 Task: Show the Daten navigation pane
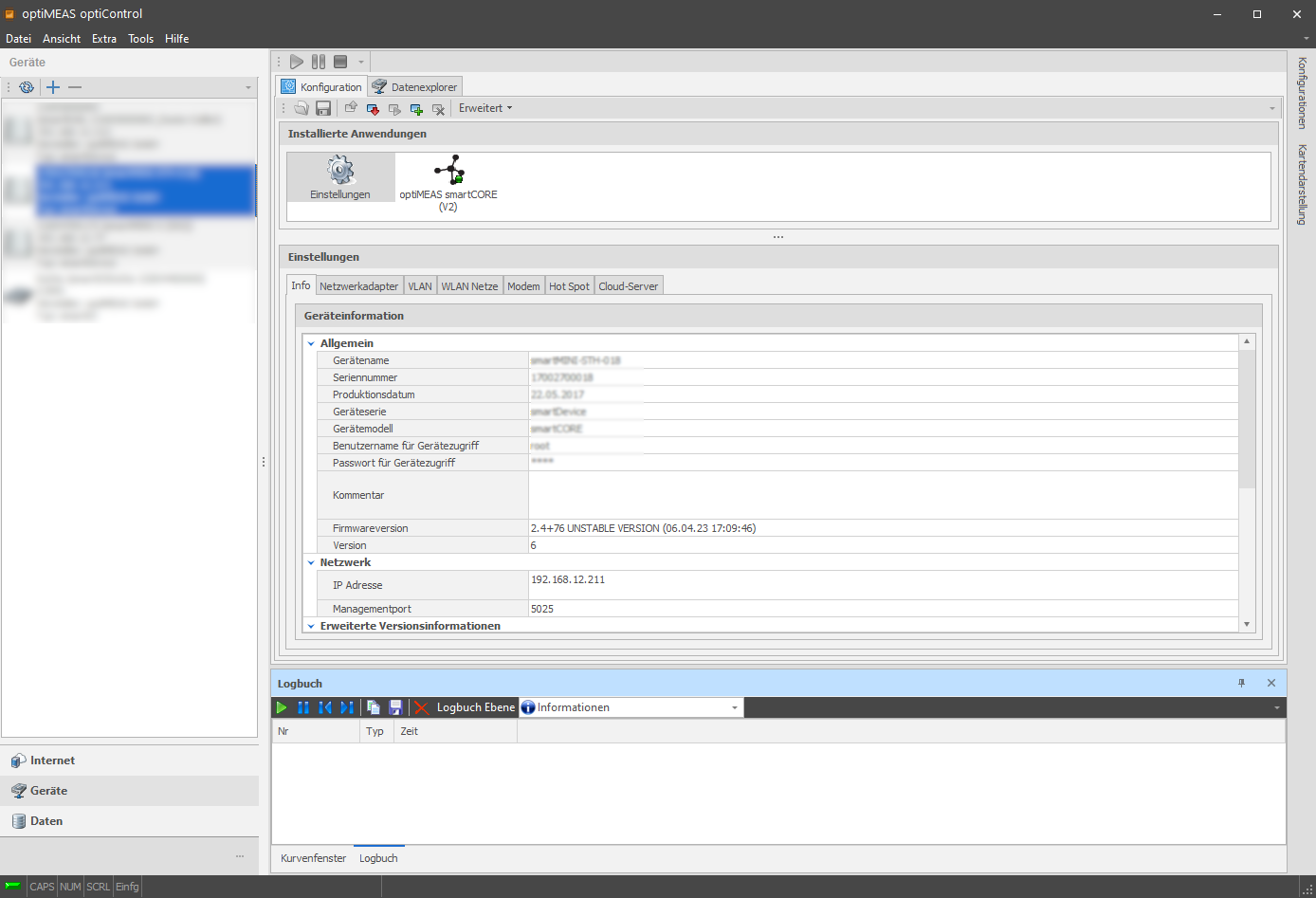click(x=130, y=821)
